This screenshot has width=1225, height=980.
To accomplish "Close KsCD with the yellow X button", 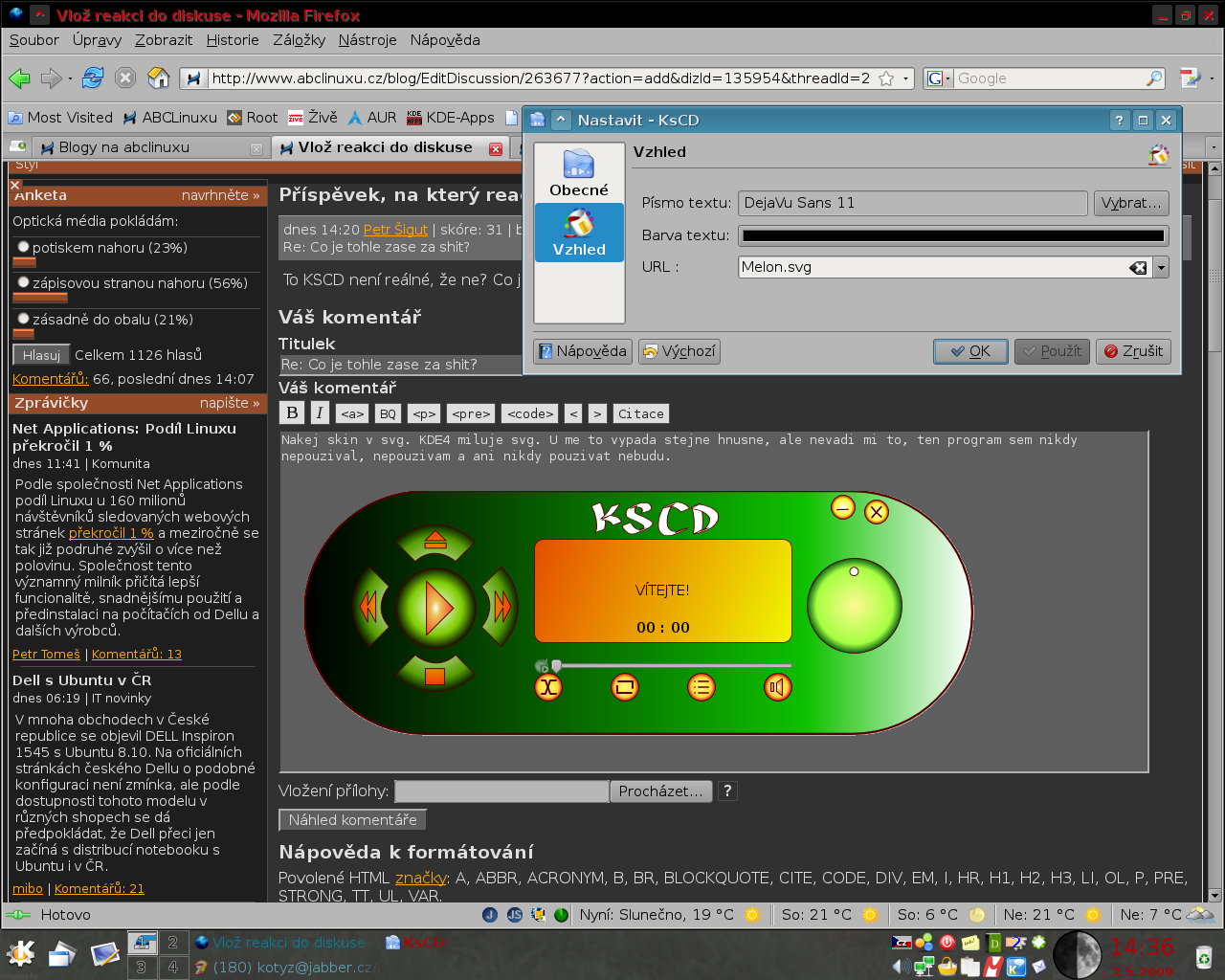I will [x=877, y=512].
